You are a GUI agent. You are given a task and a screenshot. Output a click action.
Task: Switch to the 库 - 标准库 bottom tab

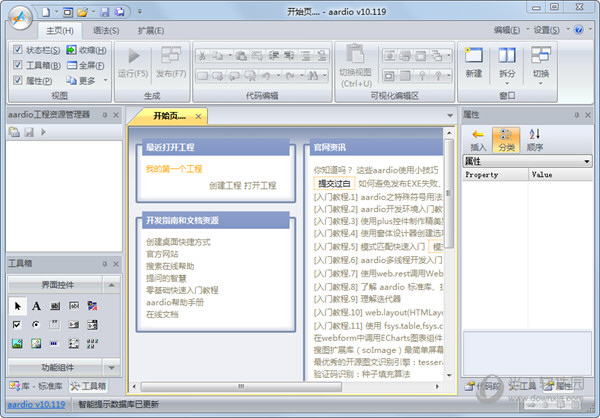(36, 386)
